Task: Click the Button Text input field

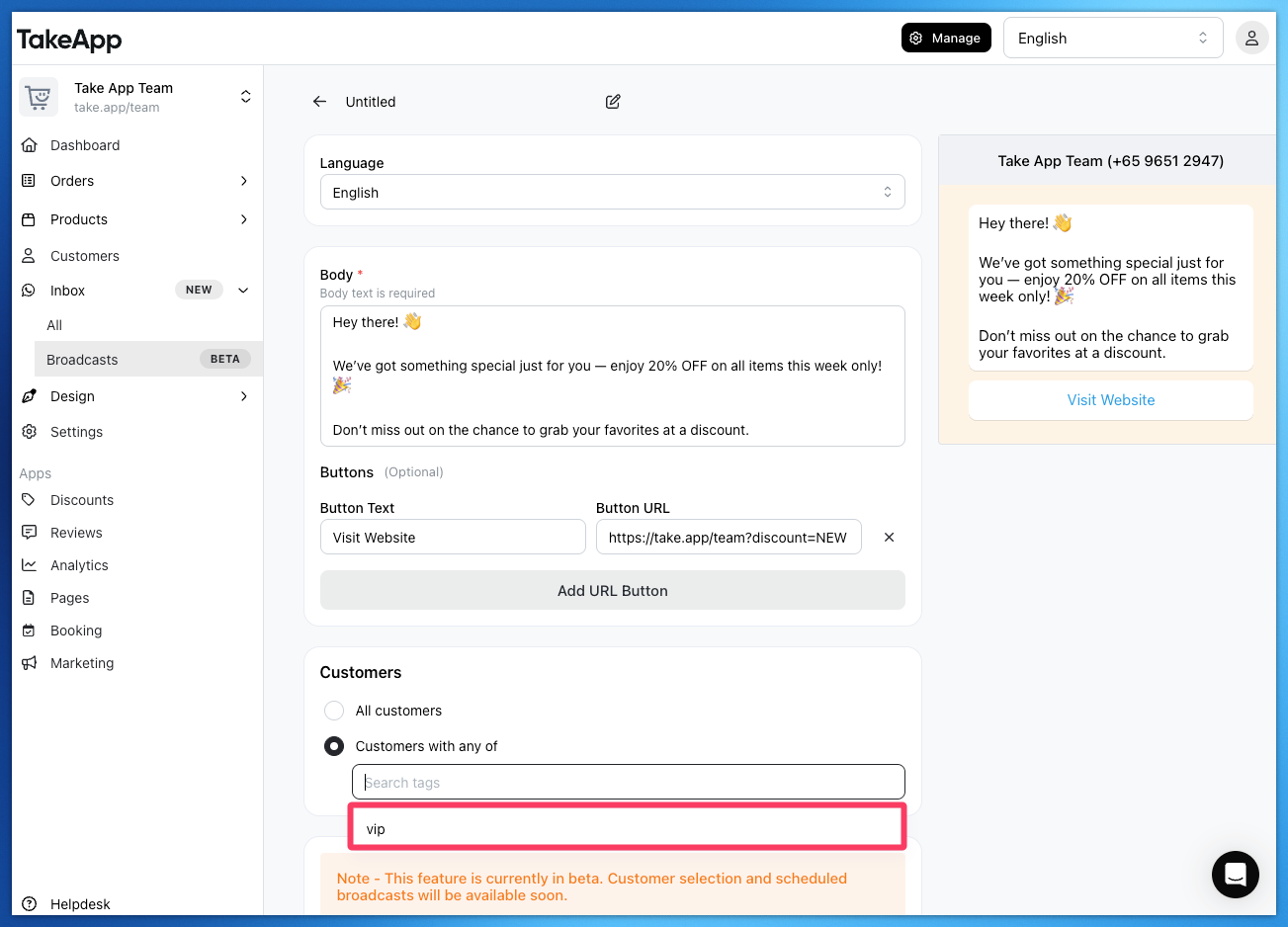Action: (x=453, y=538)
